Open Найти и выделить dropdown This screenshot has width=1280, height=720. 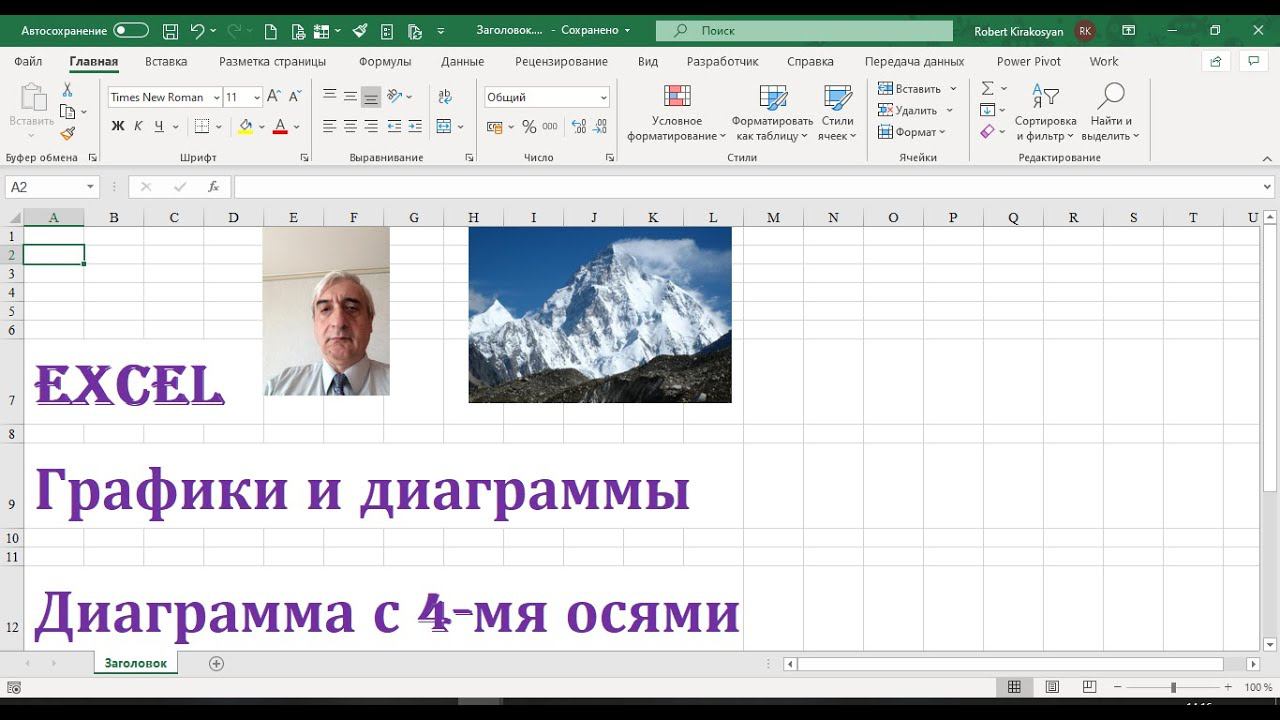click(x=1110, y=113)
